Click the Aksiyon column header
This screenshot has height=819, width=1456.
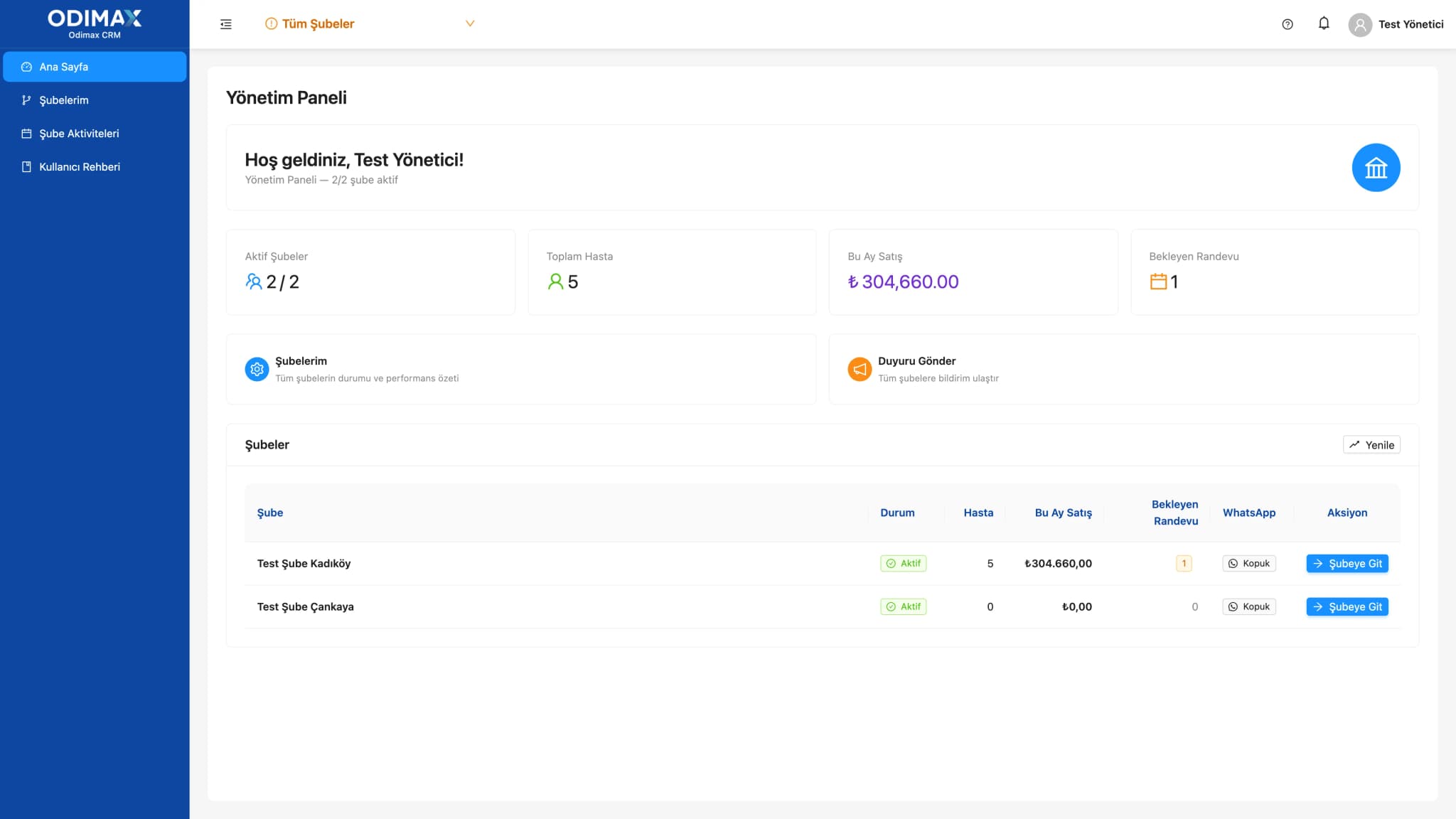tap(1347, 513)
